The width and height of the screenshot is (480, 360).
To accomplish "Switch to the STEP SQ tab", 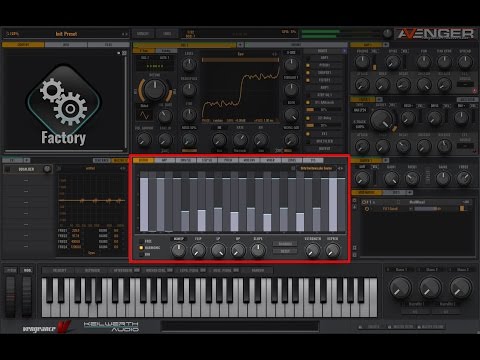I will tap(207, 160).
